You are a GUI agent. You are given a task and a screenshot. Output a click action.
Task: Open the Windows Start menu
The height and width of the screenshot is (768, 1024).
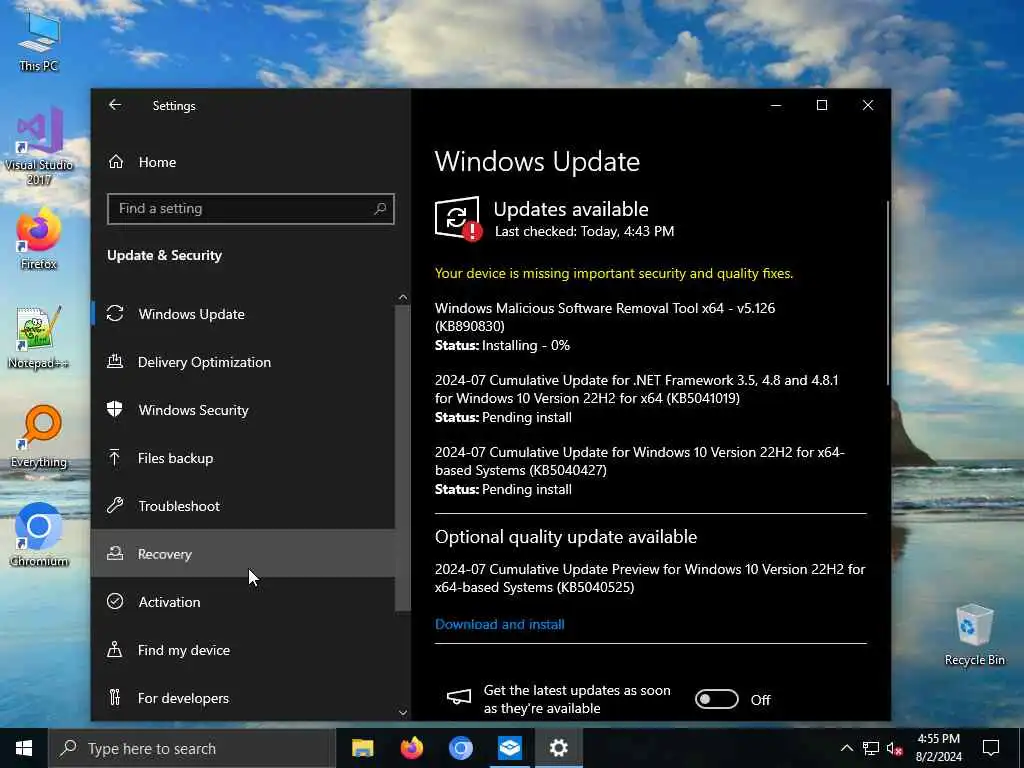click(24, 748)
